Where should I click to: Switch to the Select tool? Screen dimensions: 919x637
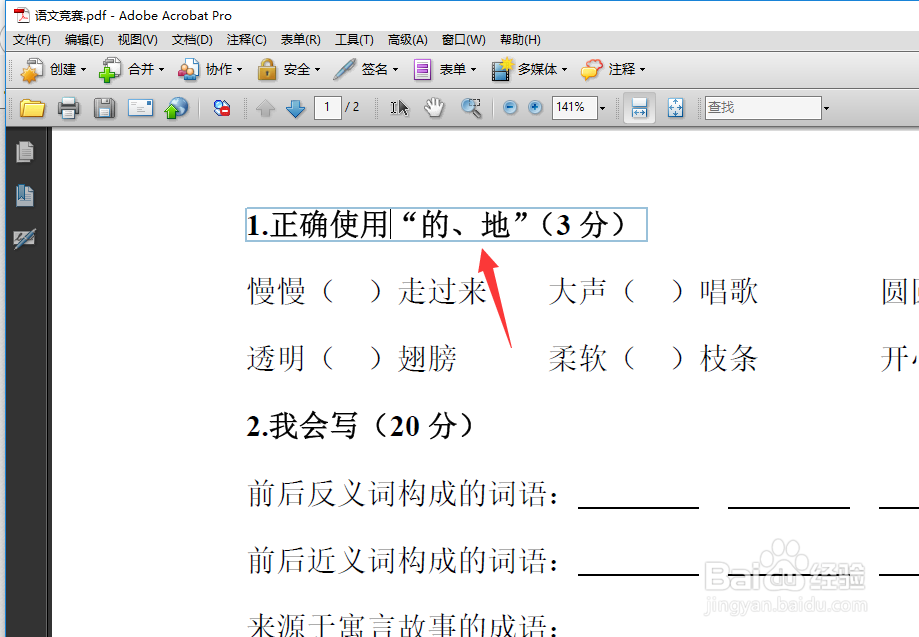point(399,106)
